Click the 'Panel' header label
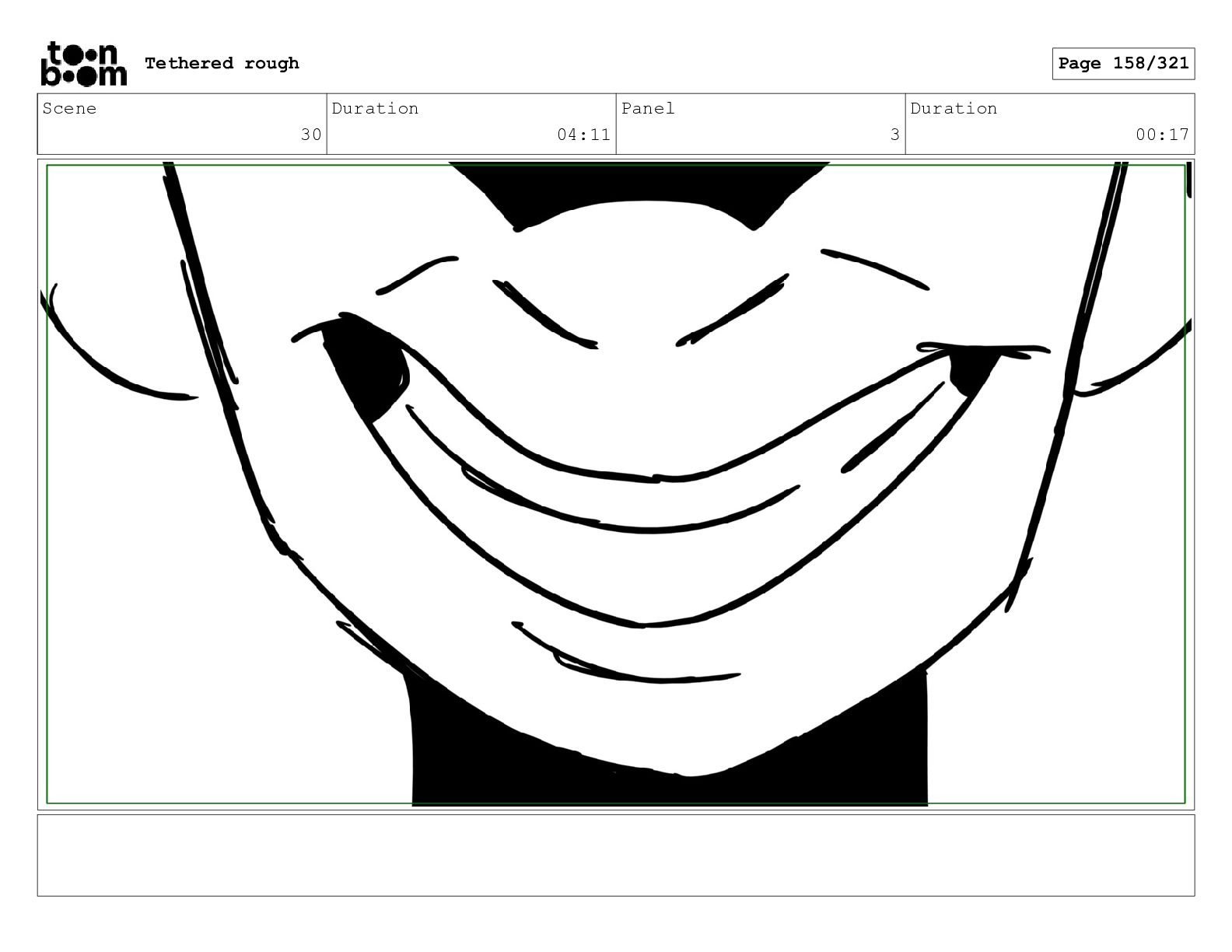Screen dimensions: 1232x952 point(648,108)
